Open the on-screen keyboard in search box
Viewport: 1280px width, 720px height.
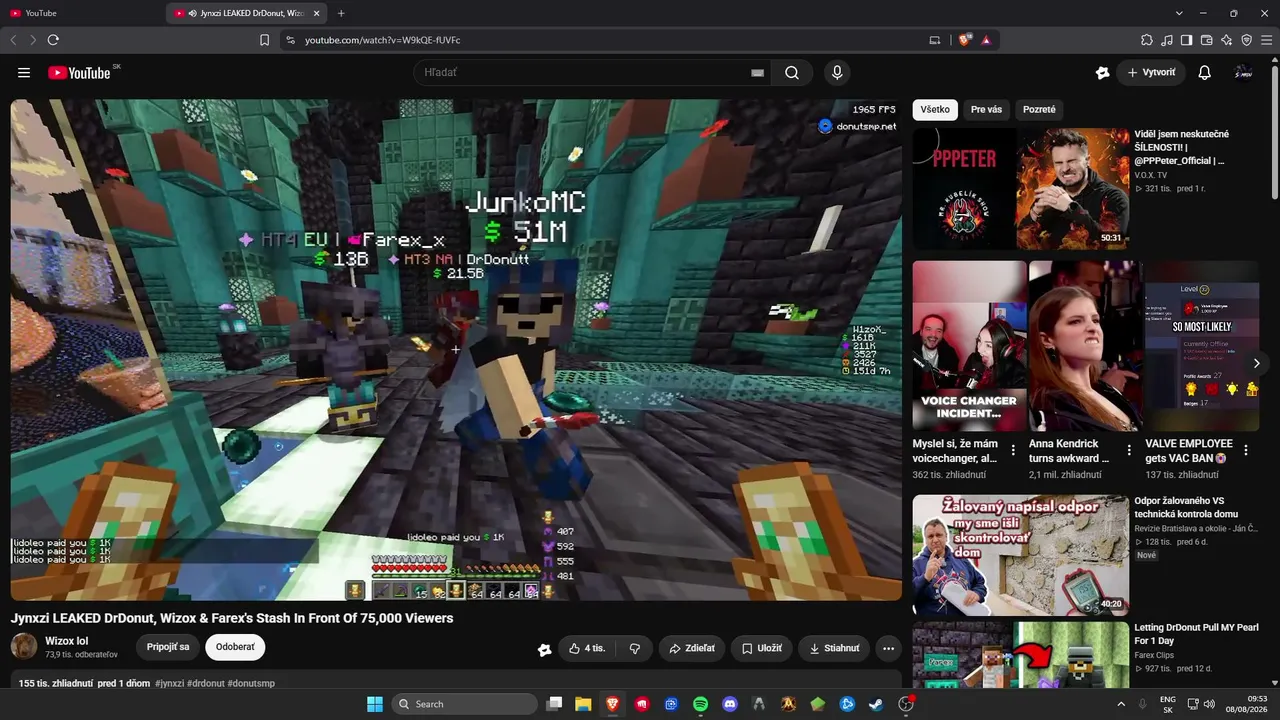[757, 73]
